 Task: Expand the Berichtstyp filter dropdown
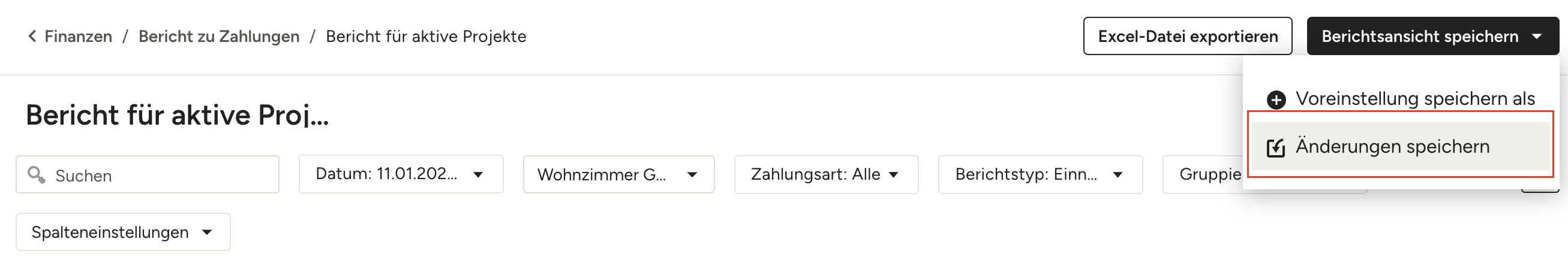click(1039, 175)
